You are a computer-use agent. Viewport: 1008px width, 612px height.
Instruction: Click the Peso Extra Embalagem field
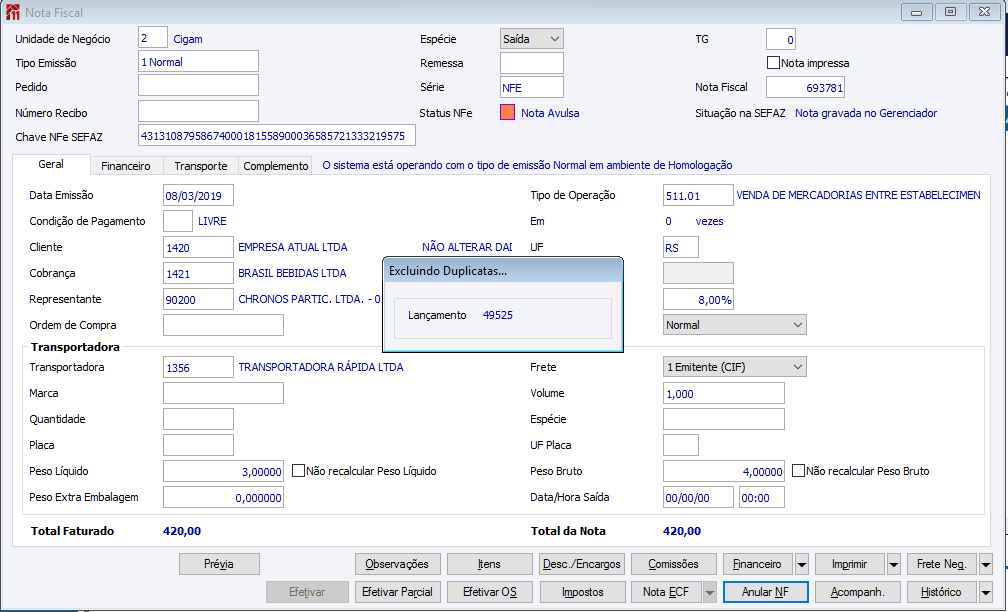click(223, 497)
